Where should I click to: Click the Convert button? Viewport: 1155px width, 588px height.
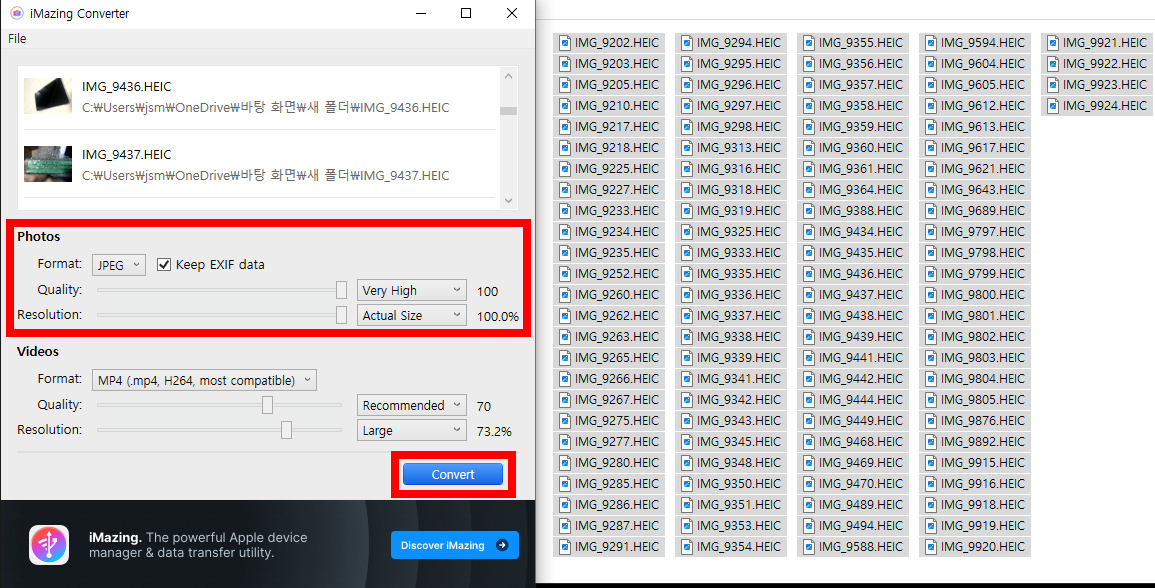[453, 475]
